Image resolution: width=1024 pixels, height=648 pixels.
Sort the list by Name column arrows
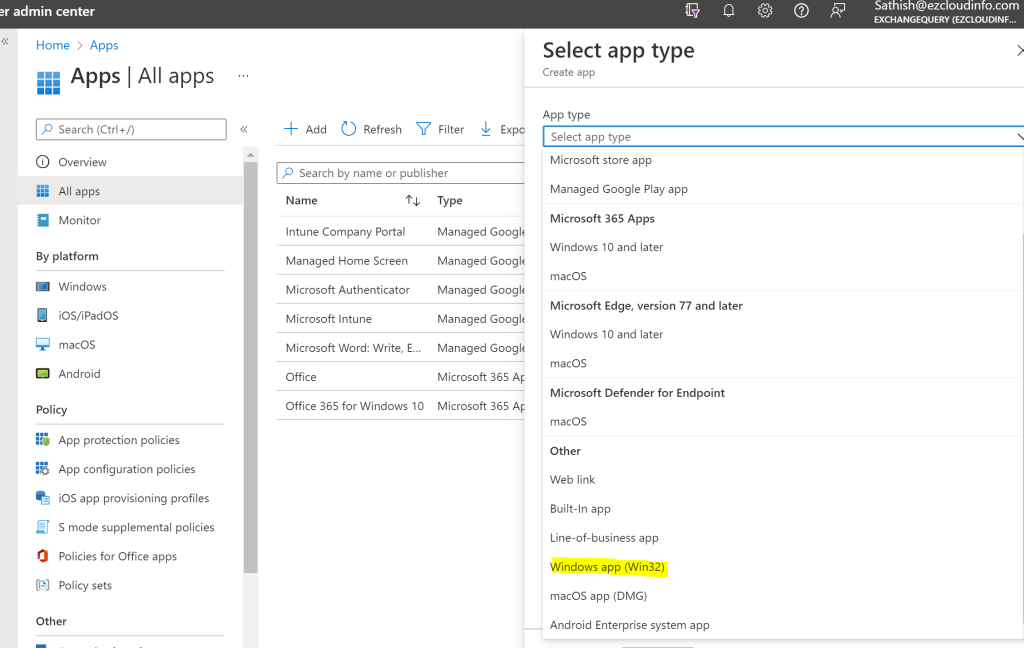(x=412, y=201)
